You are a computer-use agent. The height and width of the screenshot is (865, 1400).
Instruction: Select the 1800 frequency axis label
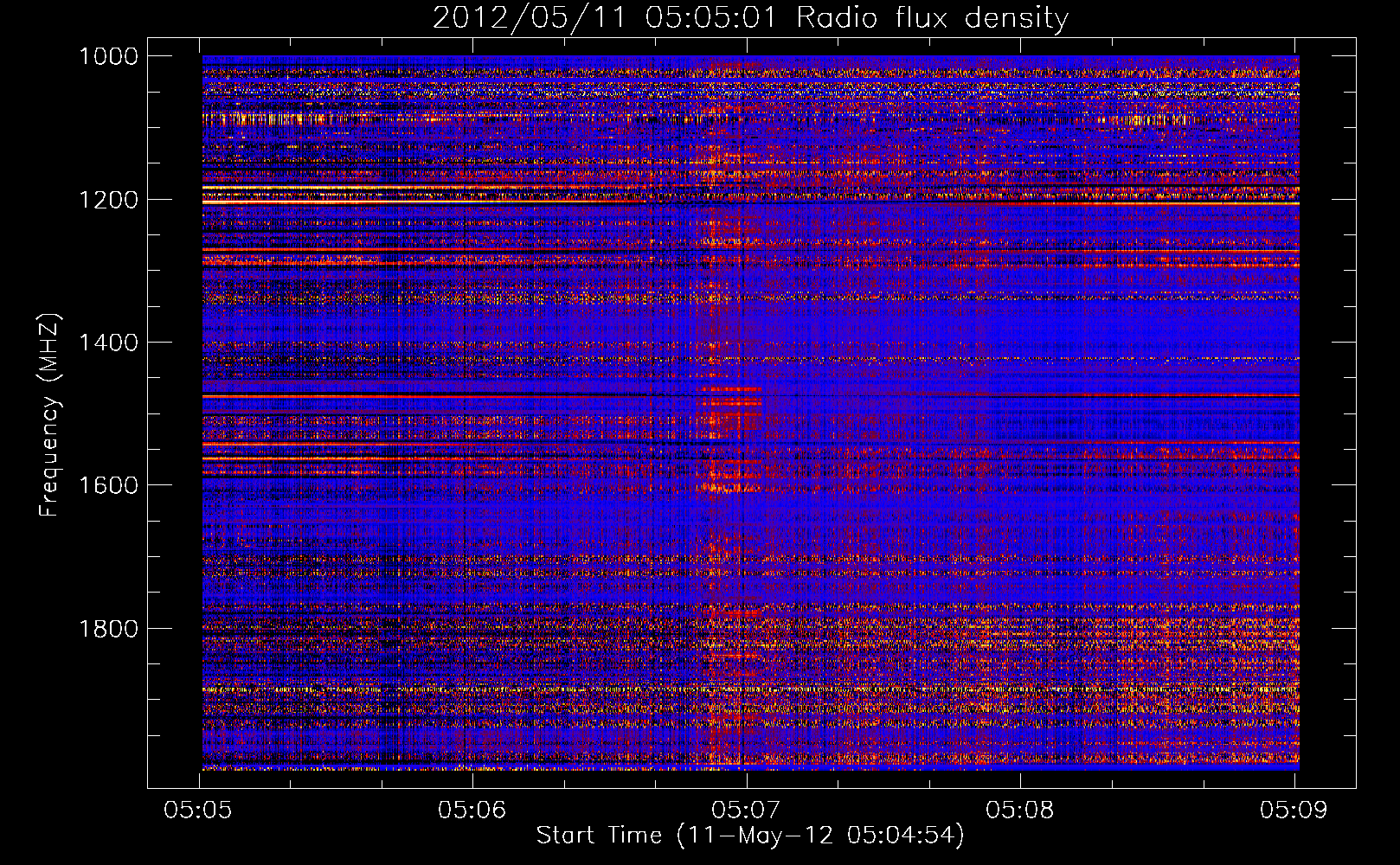pyautogui.click(x=108, y=629)
